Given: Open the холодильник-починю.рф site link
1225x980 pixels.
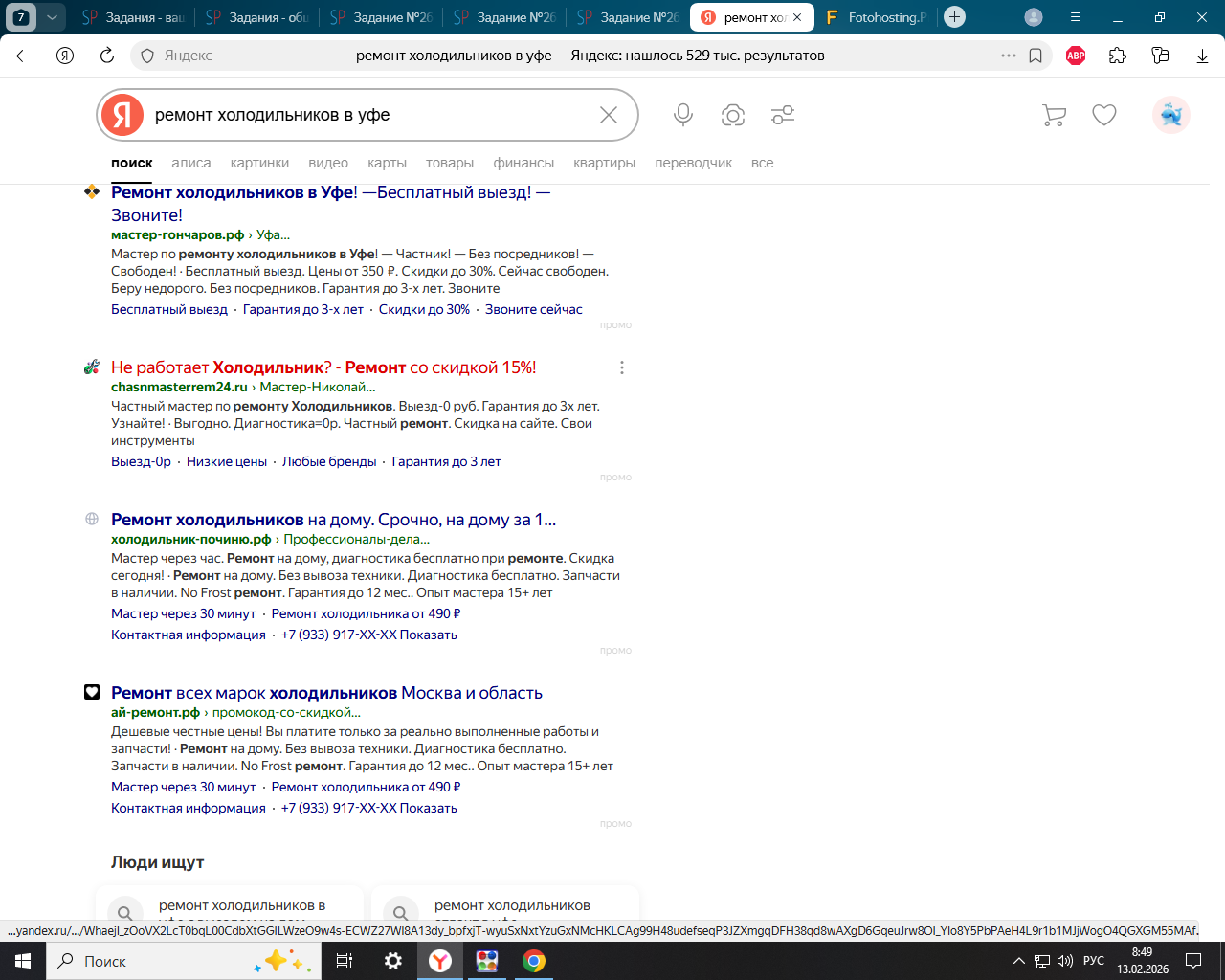Looking at the screenshot, I should click(191, 539).
